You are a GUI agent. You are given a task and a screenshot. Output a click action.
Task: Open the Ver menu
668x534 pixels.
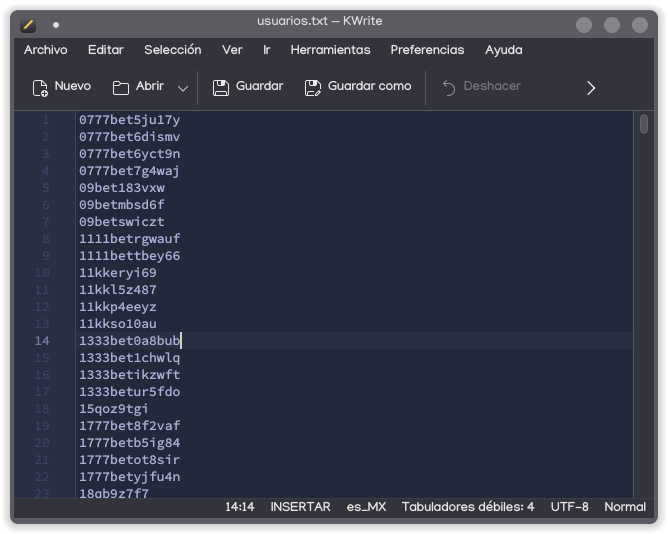[x=232, y=50]
